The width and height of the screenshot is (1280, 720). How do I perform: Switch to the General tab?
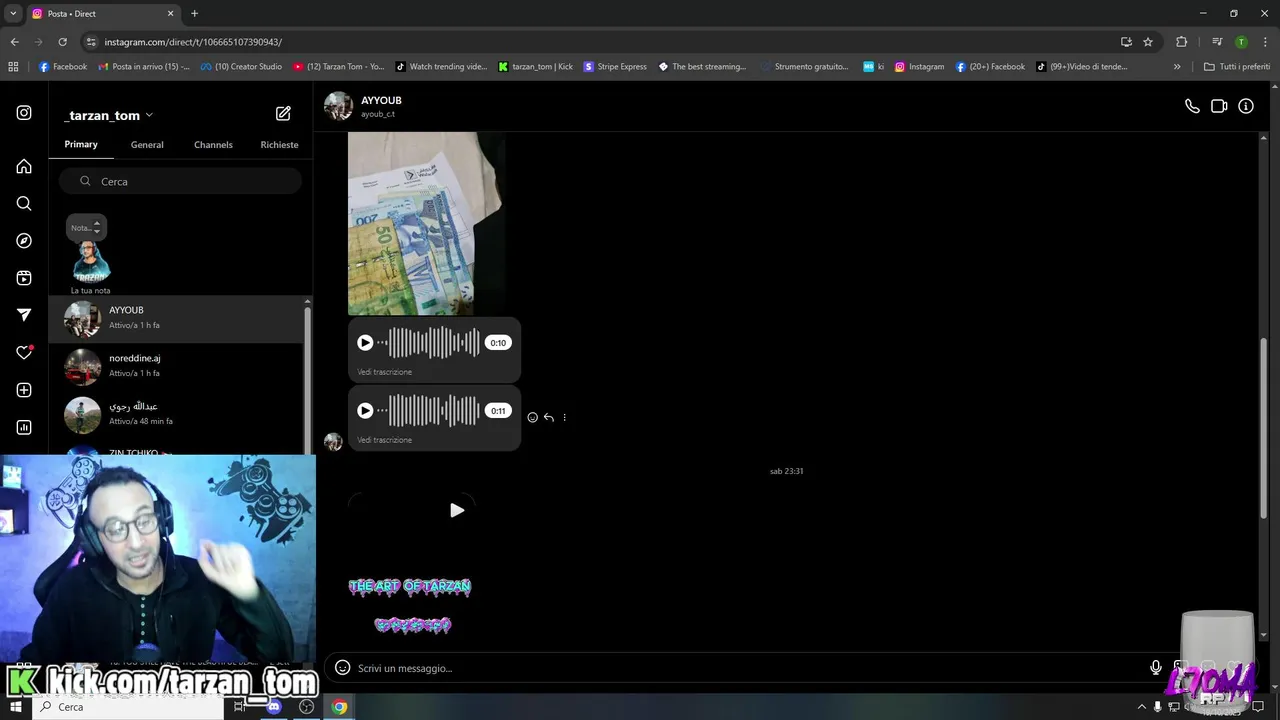pos(147,145)
